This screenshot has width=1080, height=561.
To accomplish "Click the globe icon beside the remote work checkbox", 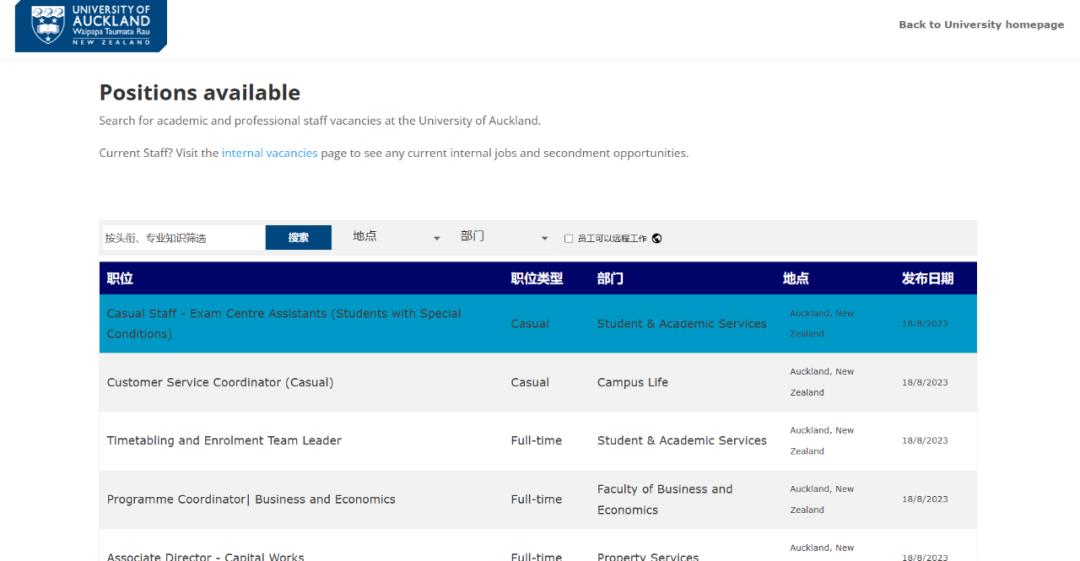I will (657, 238).
